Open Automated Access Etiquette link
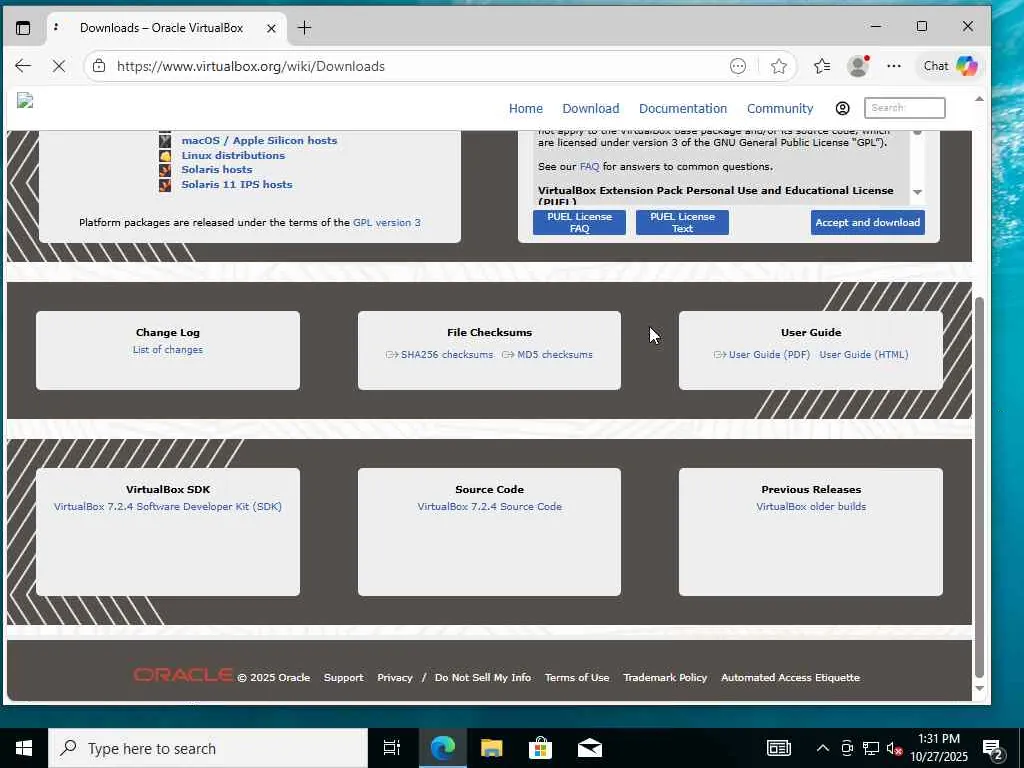The image size is (1024, 768). coord(790,678)
